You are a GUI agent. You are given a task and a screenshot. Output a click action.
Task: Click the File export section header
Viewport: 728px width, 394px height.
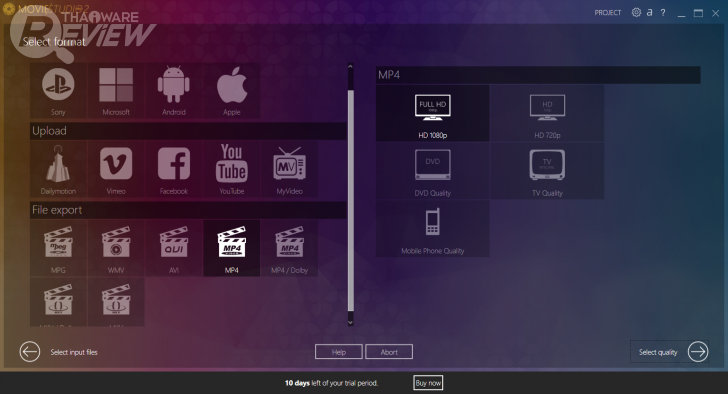pyautogui.click(x=188, y=210)
